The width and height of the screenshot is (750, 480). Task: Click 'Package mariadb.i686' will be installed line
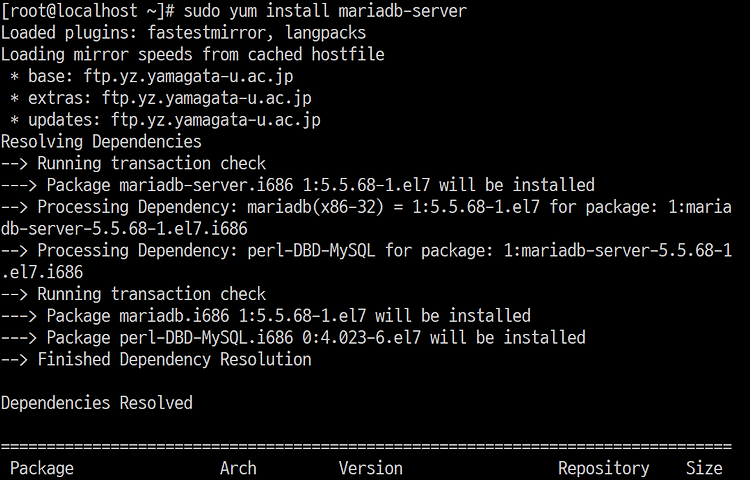coord(266,316)
